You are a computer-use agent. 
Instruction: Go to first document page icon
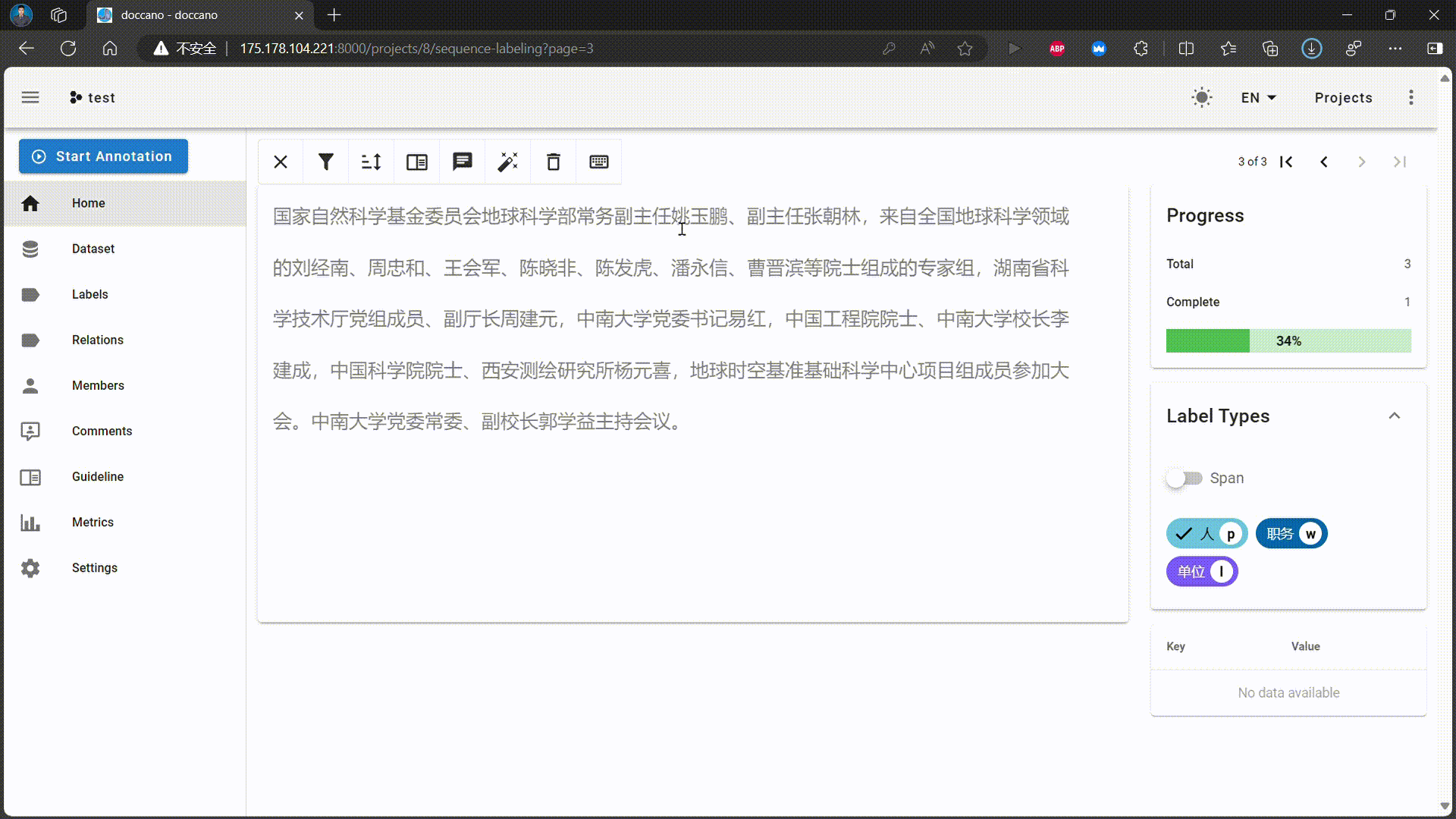point(1286,162)
